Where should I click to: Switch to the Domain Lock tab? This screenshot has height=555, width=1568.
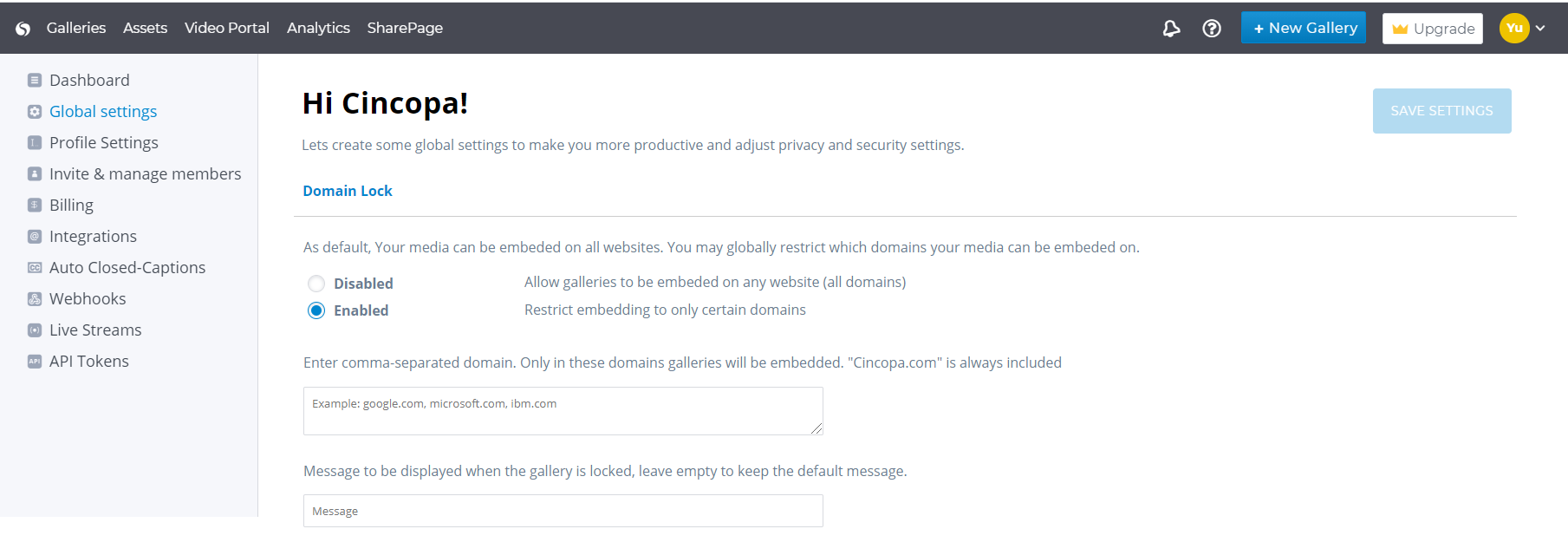coord(348,191)
